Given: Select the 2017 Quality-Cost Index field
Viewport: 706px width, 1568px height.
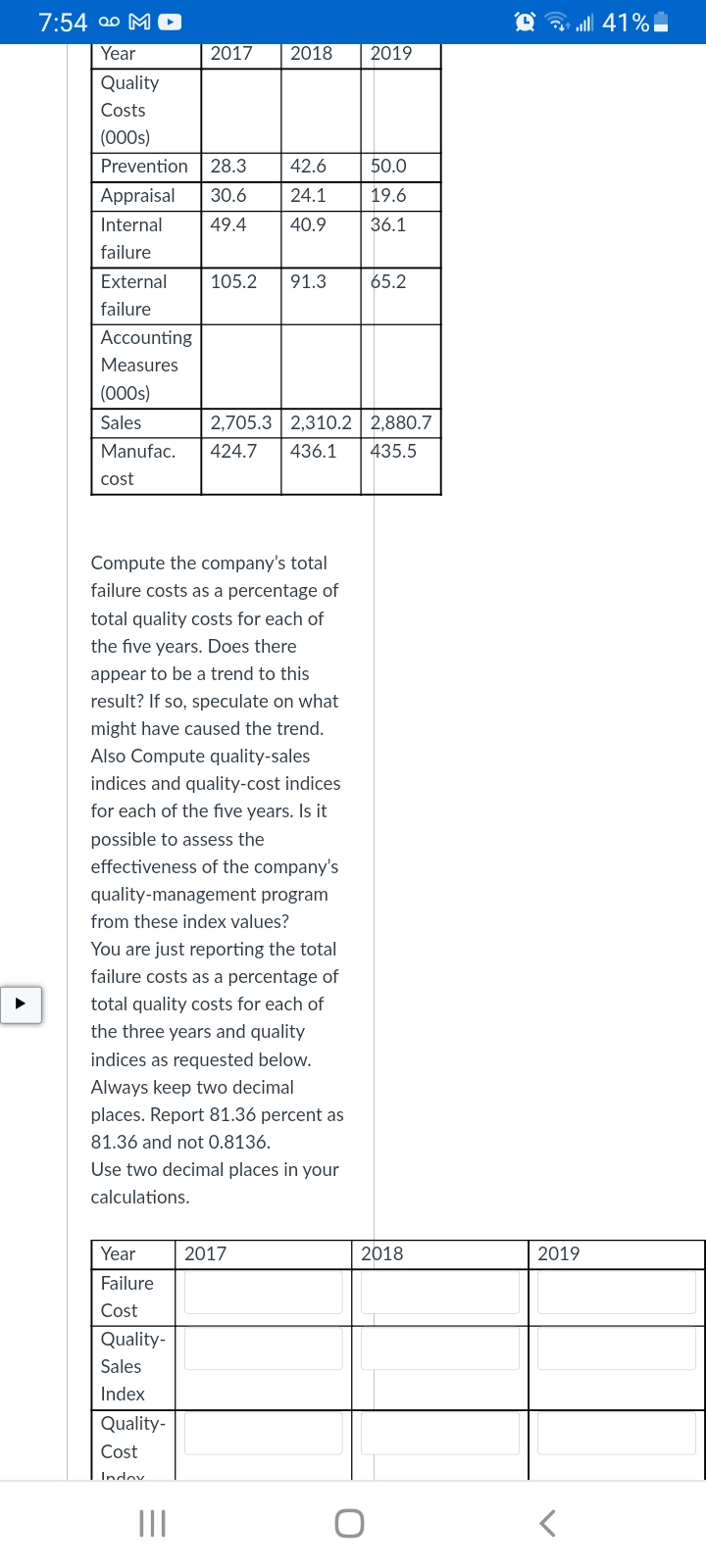Looking at the screenshot, I should pyautogui.click(x=263, y=1433).
